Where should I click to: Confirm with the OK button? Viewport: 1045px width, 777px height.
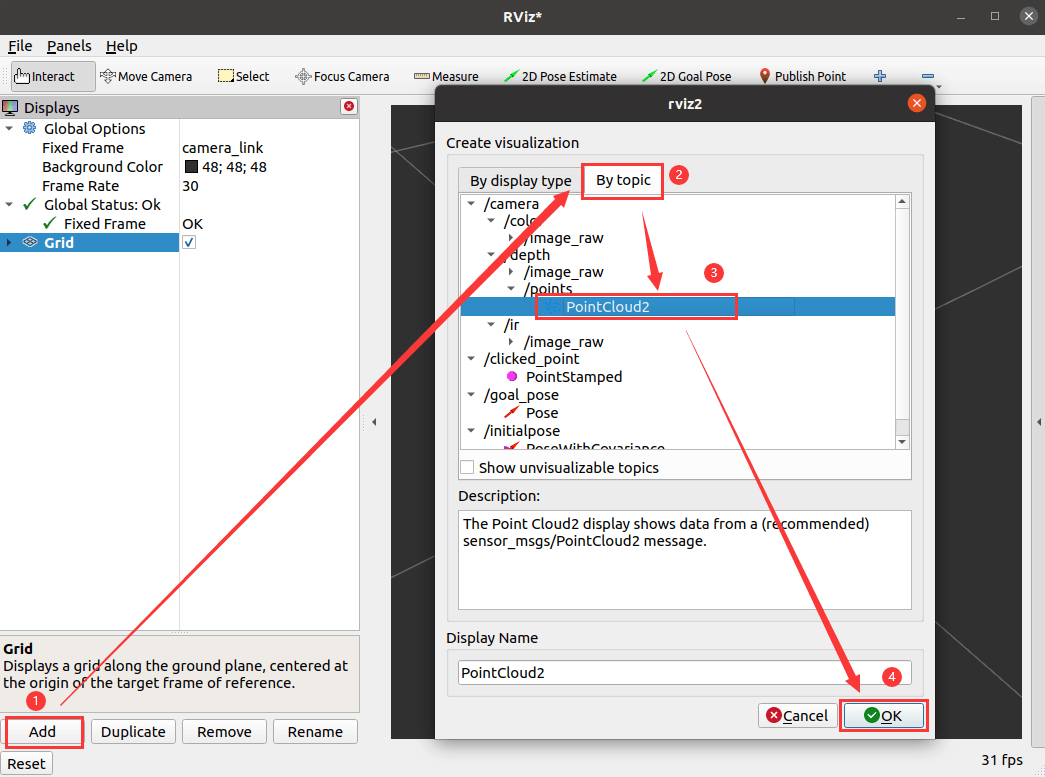pos(883,716)
